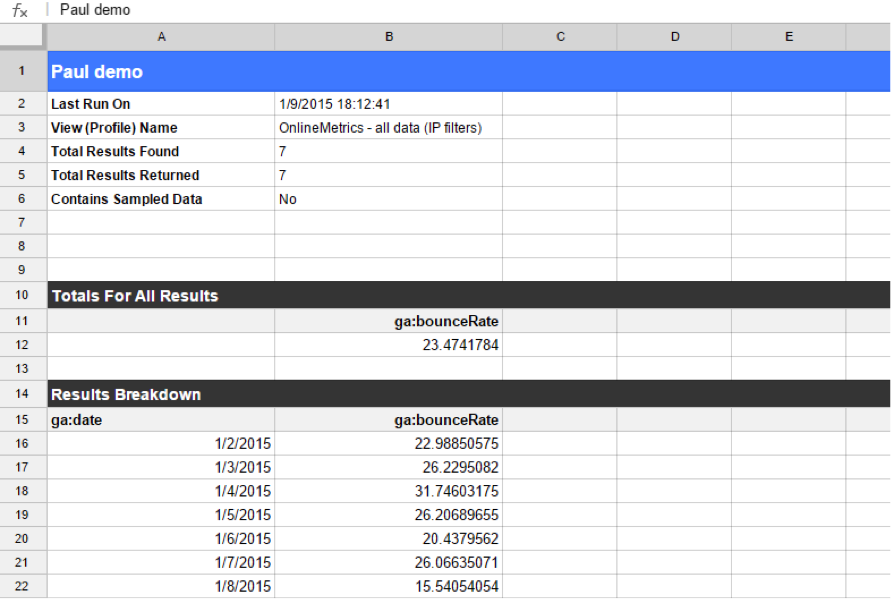Select column B header
Viewport: 891px width, 599px height.
[x=389, y=37]
